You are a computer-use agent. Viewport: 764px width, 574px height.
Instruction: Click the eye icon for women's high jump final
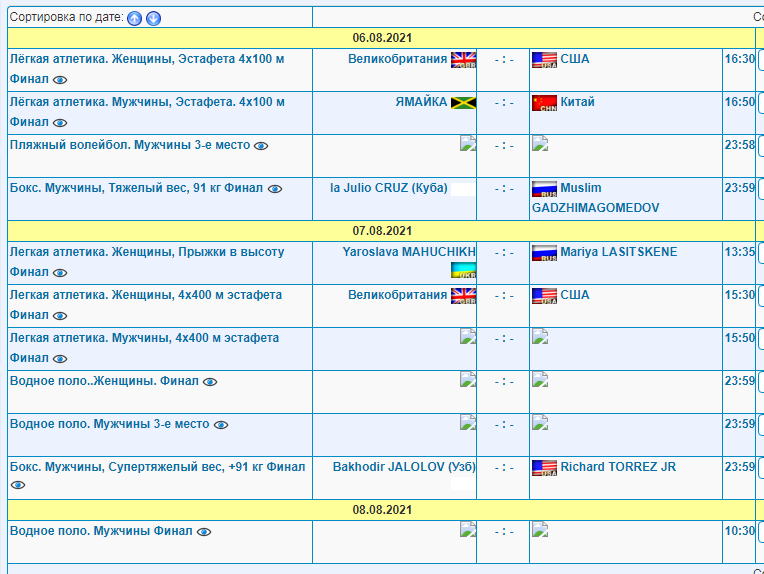click(x=60, y=273)
